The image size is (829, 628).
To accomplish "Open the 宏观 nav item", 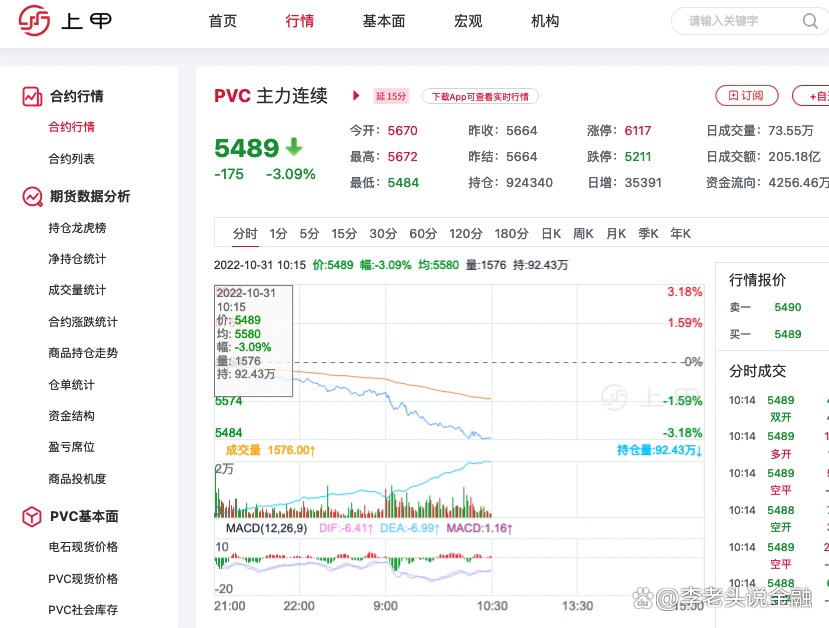I will (468, 21).
